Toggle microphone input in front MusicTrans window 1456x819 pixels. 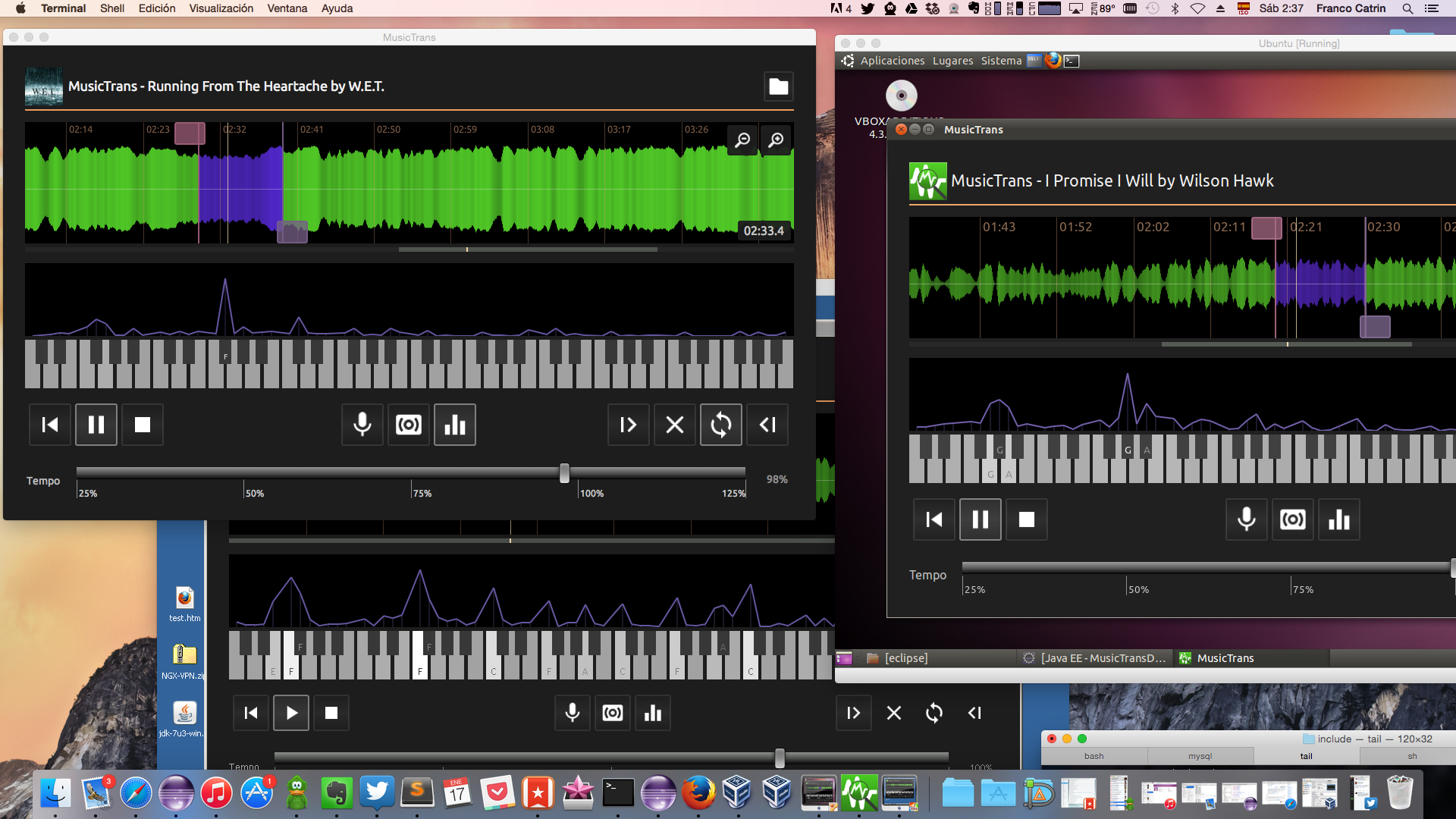click(362, 425)
